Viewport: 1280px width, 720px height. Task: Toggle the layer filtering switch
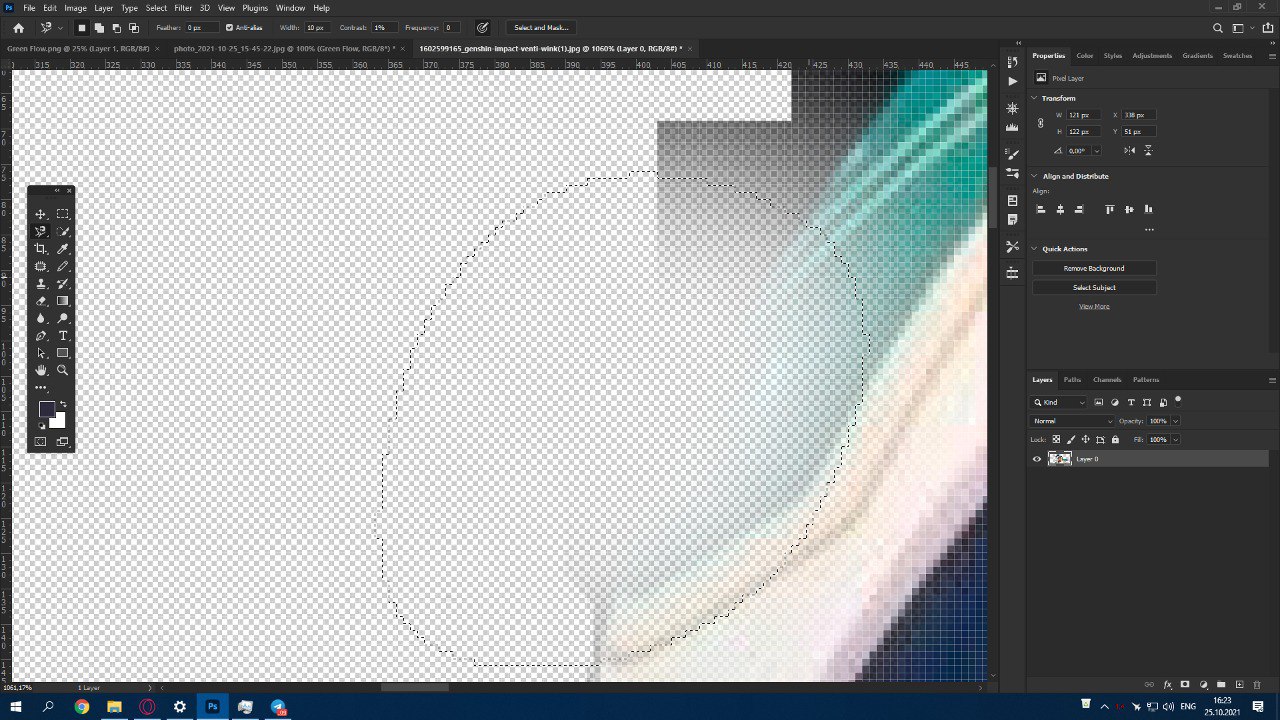tap(1178, 400)
